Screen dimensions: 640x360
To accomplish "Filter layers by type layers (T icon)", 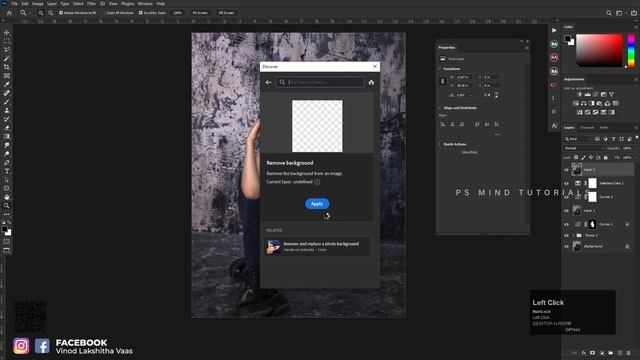I will coord(613,139).
